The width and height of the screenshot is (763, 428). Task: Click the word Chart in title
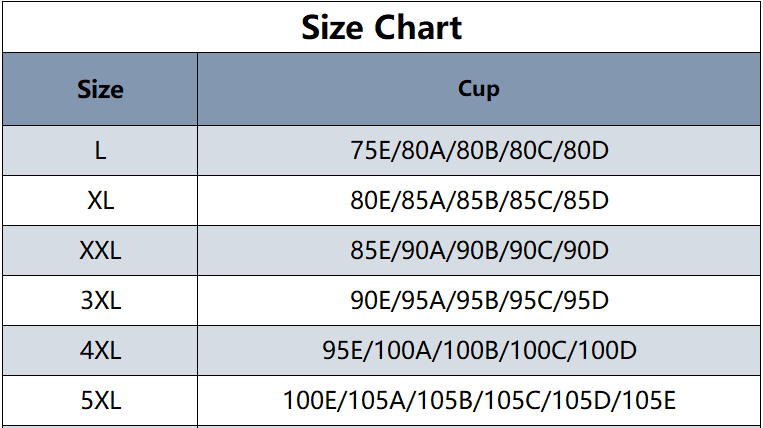pyautogui.click(x=418, y=27)
